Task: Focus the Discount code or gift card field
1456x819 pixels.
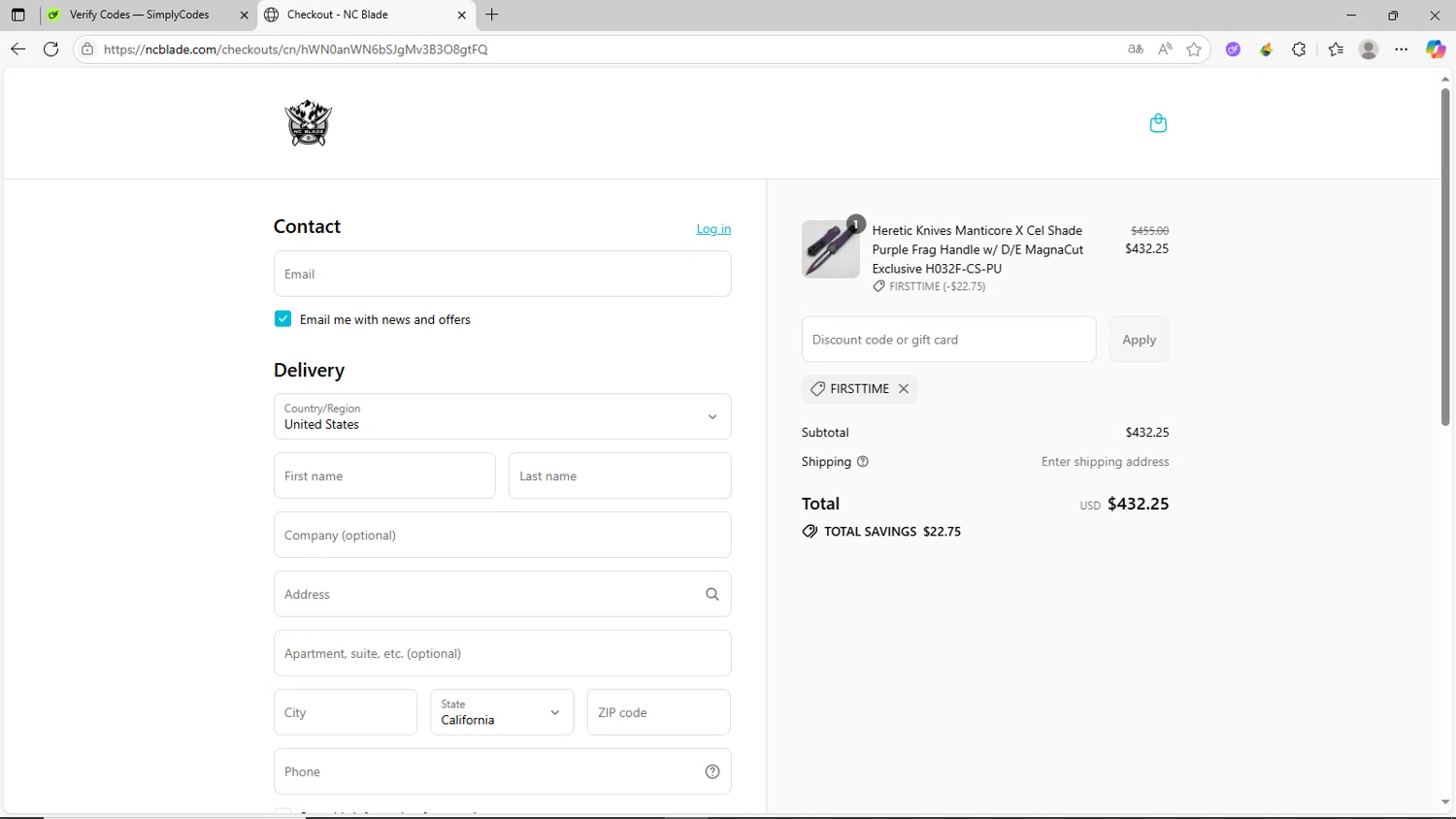Action: (x=948, y=340)
